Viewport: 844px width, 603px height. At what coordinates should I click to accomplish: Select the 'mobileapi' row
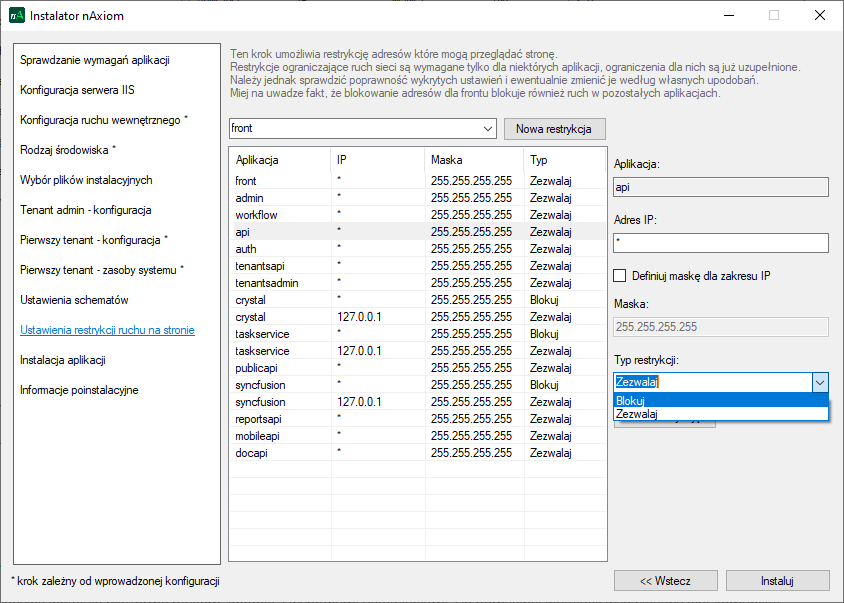(418, 436)
